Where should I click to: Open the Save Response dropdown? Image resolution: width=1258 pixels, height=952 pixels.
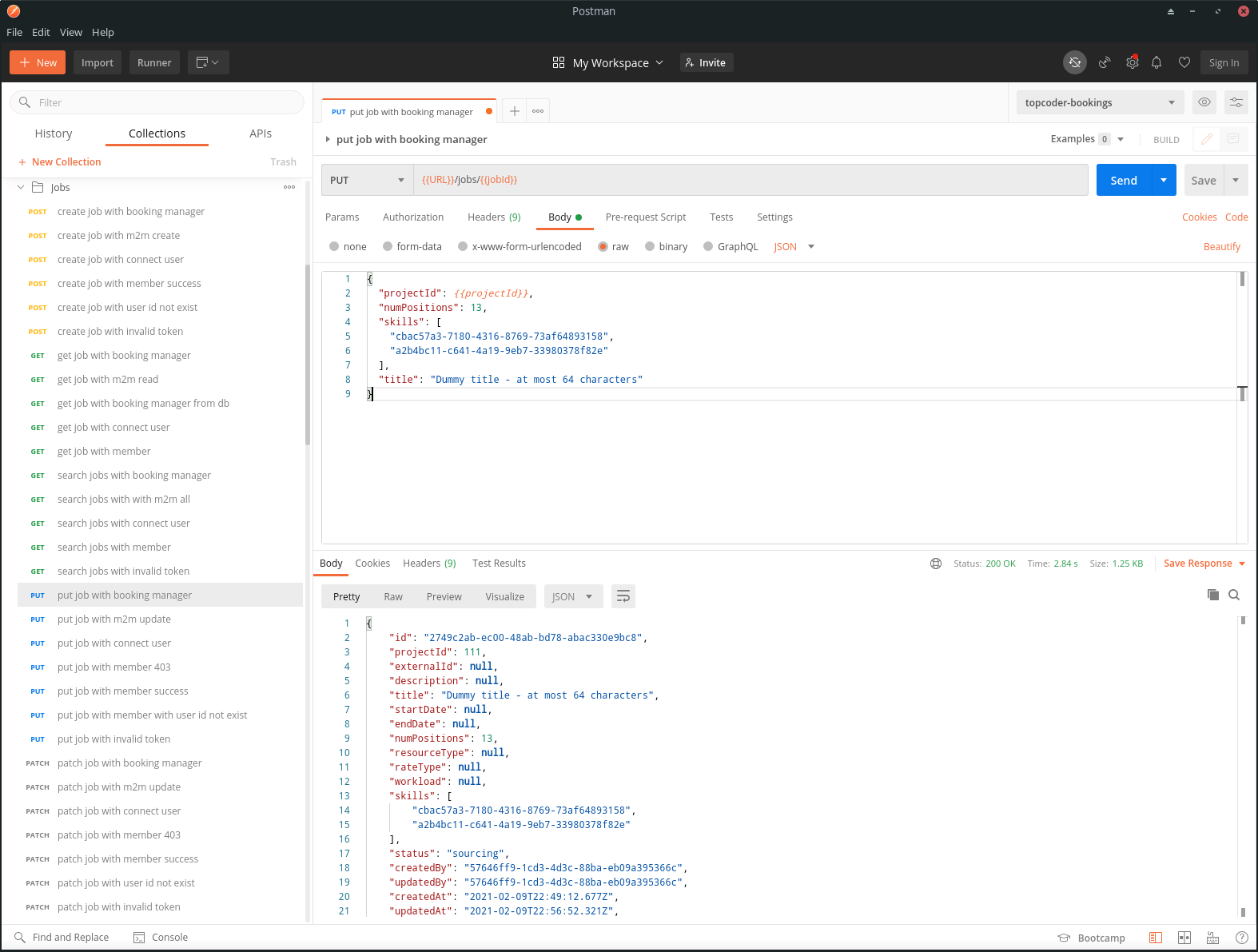pos(1205,564)
